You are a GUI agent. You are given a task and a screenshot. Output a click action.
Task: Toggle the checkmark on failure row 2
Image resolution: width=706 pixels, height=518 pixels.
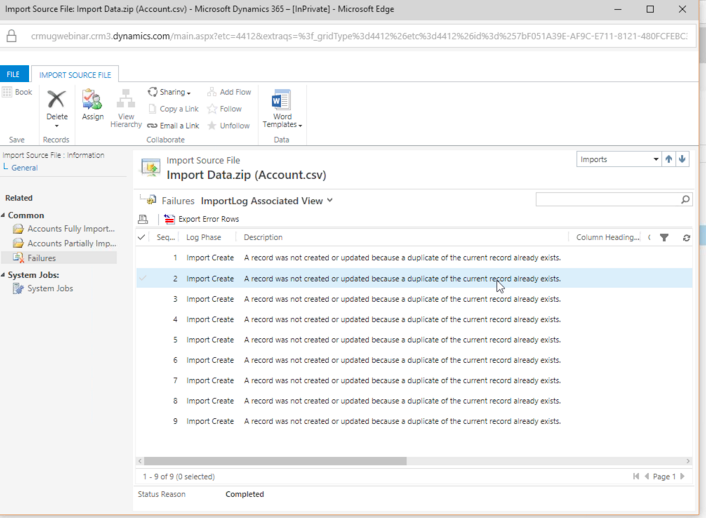142,278
